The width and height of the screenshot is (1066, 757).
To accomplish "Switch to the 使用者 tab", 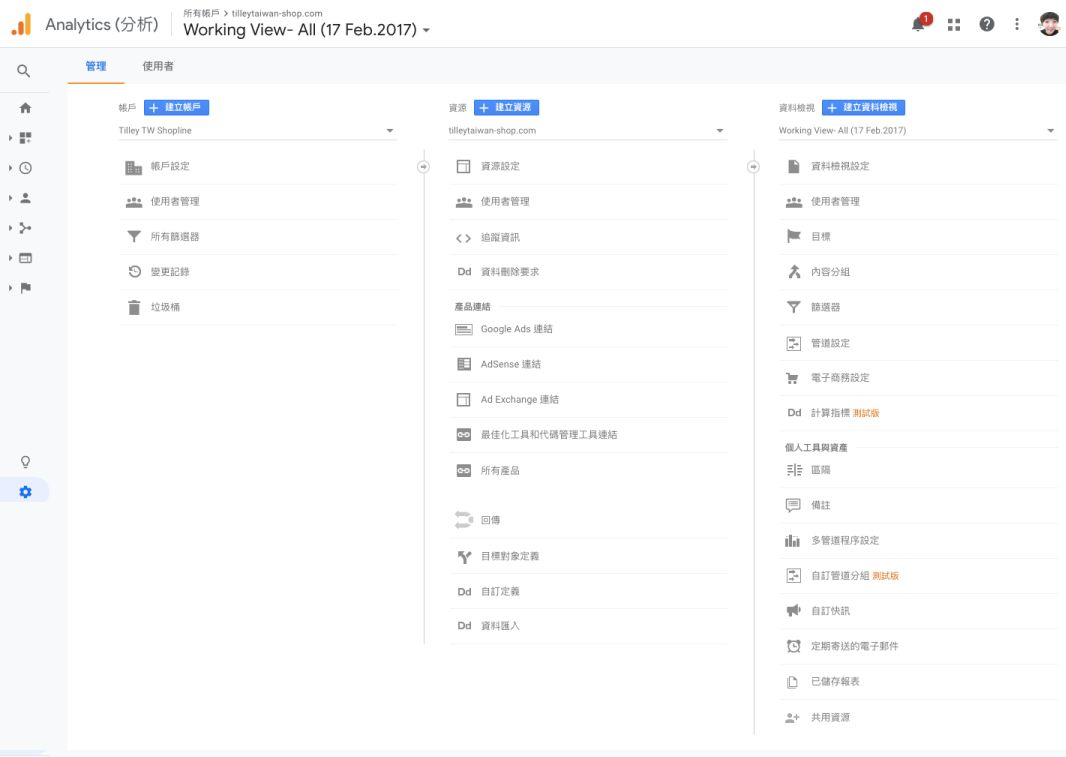I will coord(160,67).
